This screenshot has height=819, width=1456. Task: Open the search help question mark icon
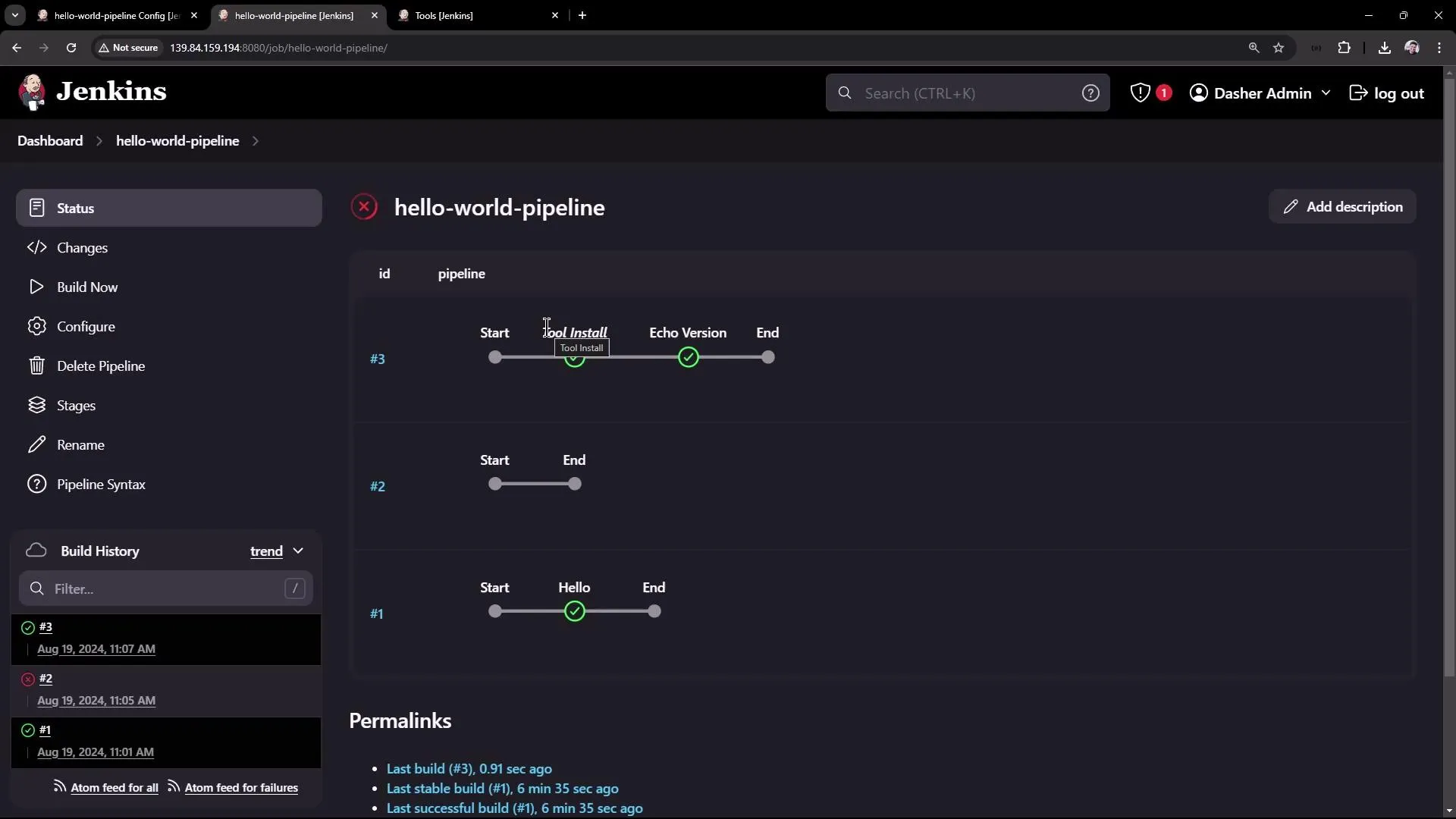click(1090, 93)
